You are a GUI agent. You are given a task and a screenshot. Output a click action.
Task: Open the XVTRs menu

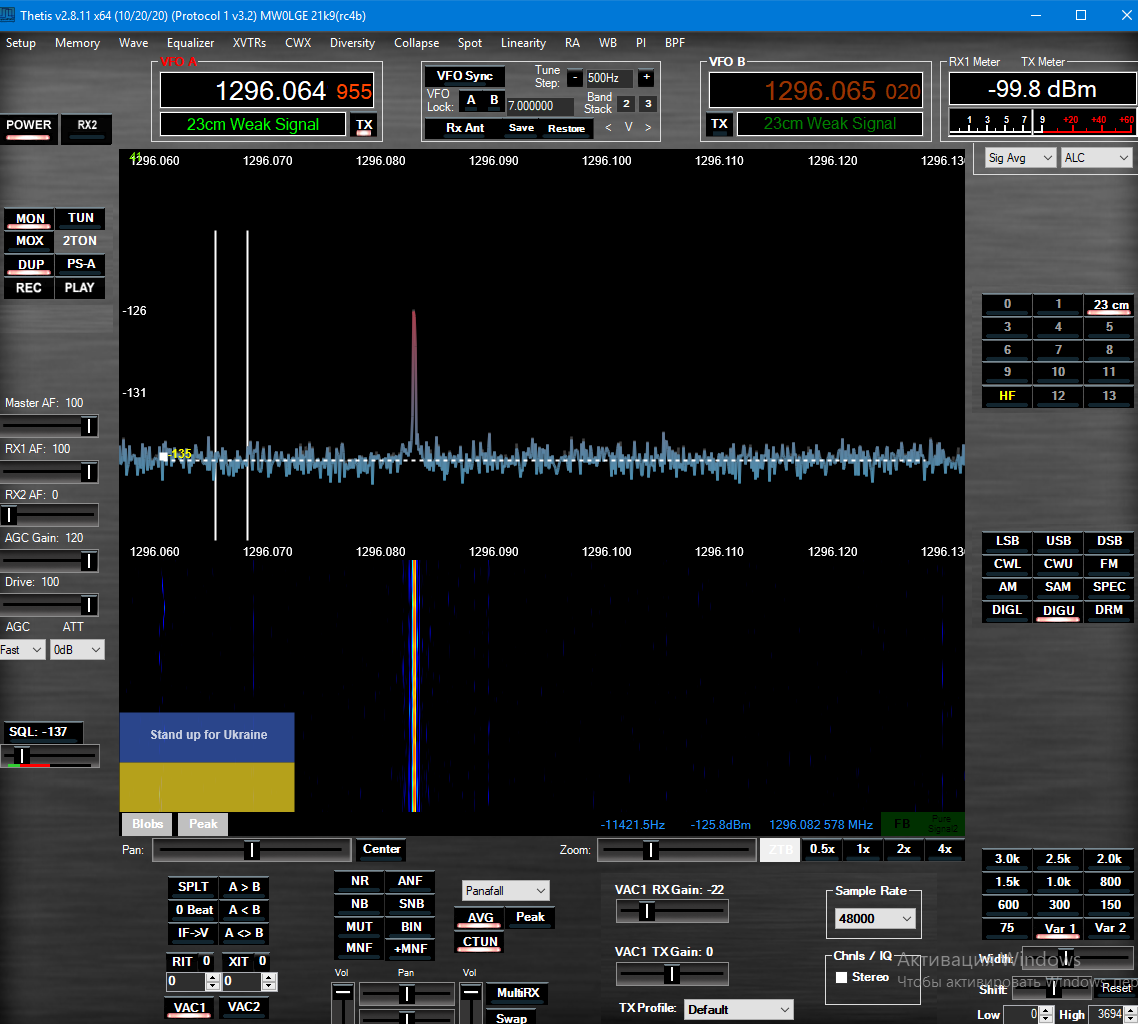(249, 43)
